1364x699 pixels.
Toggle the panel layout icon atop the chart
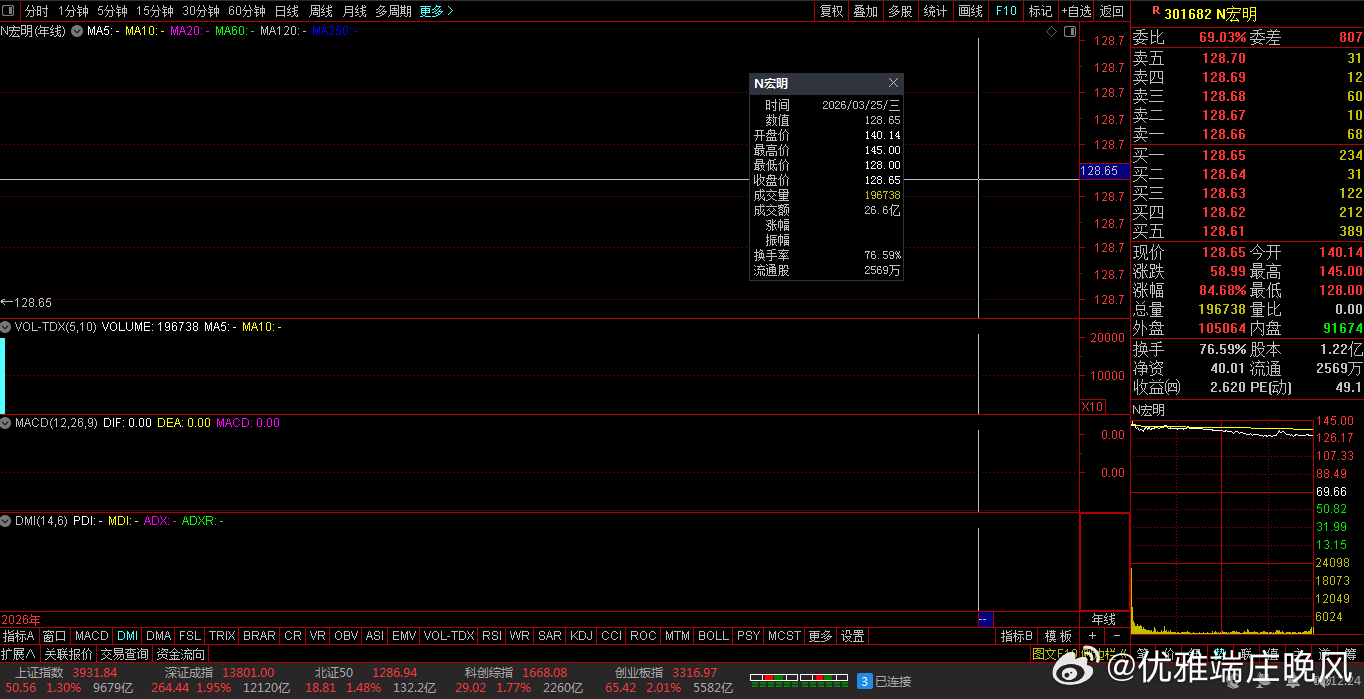pyautogui.click(x=1070, y=32)
